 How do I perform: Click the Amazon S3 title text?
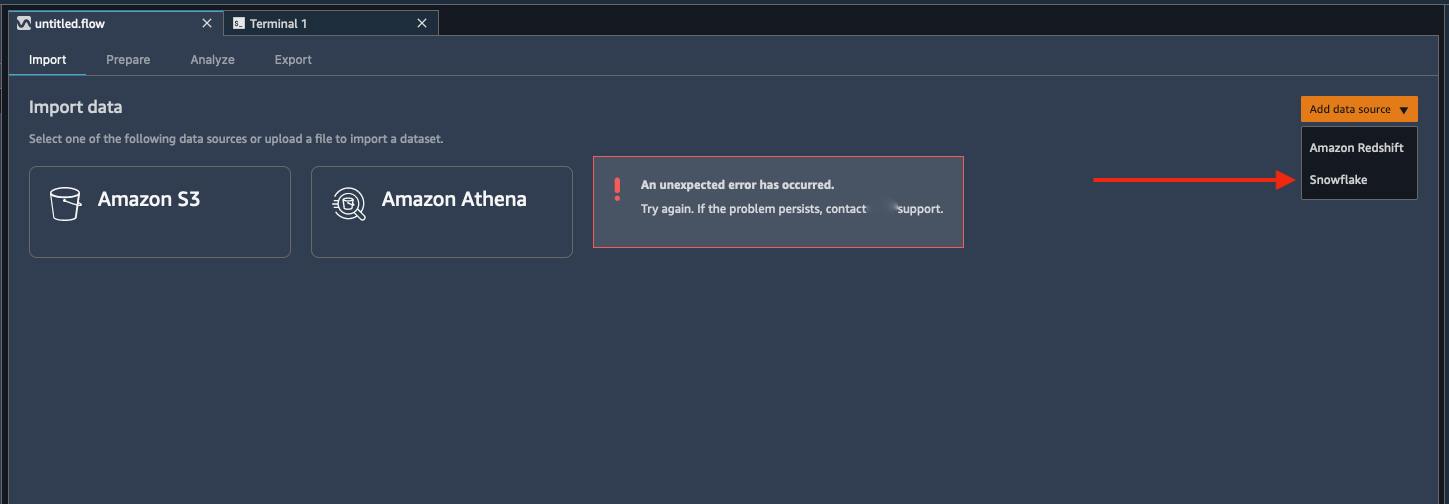tap(149, 199)
